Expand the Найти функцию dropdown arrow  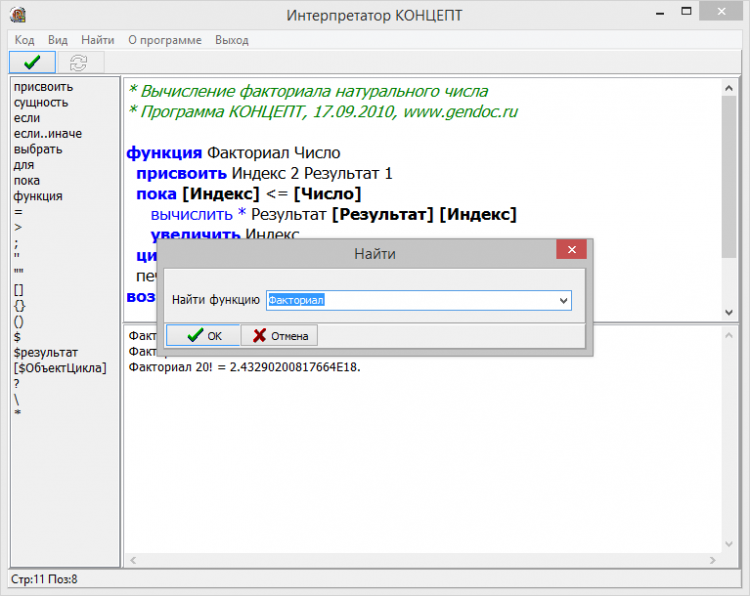click(563, 300)
